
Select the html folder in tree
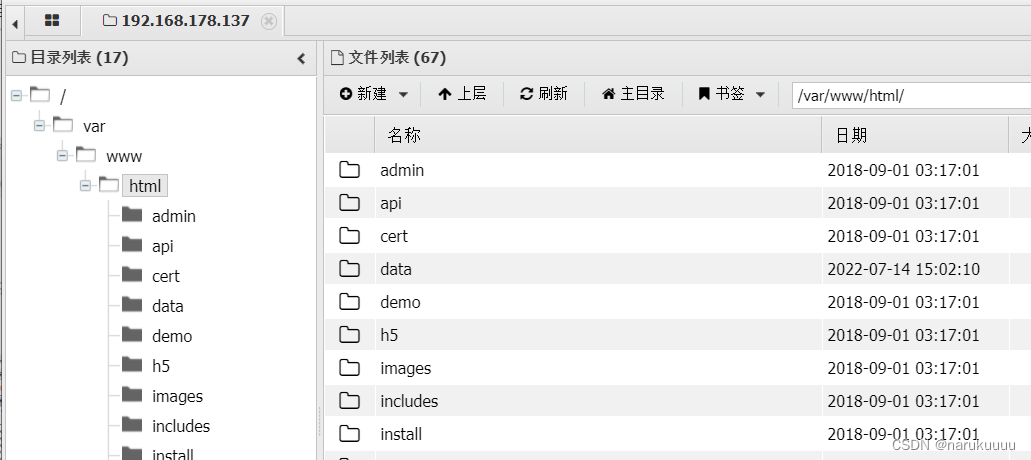tap(145, 186)
